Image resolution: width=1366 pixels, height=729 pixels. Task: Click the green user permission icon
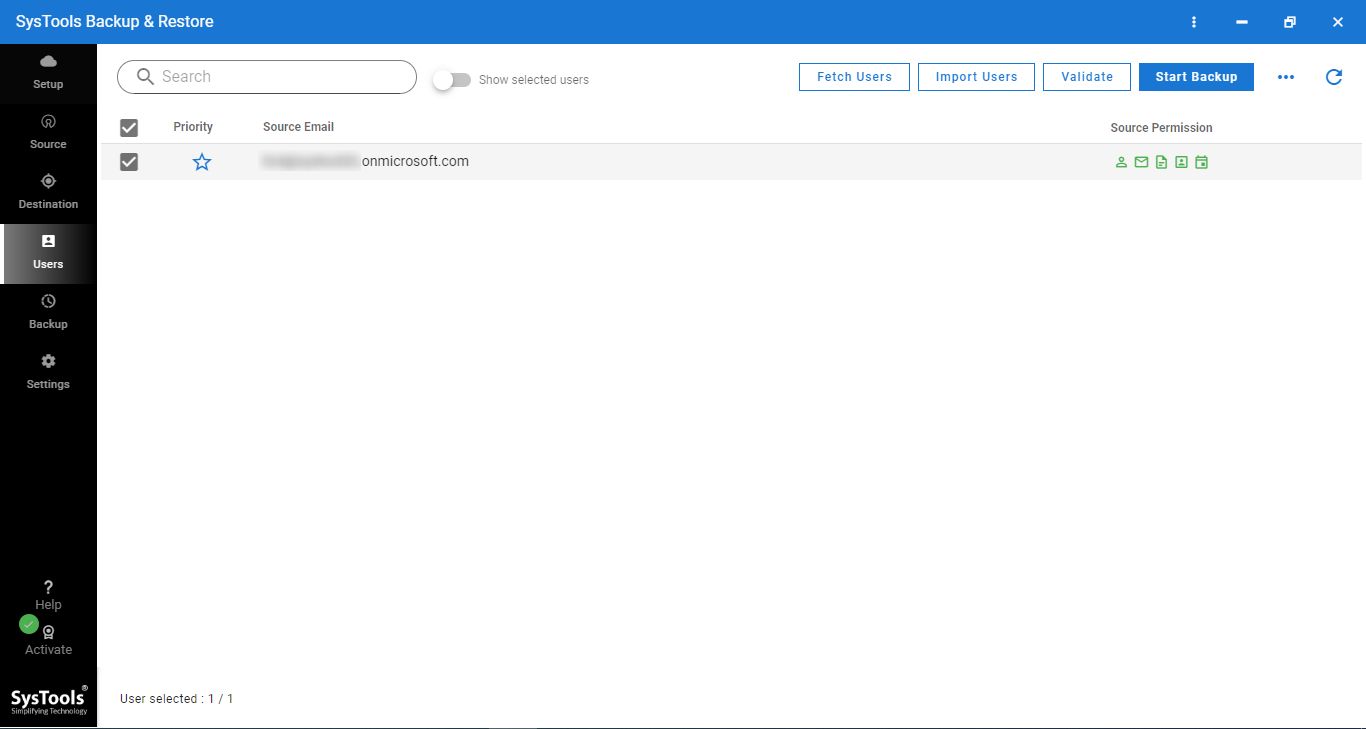pyautogui.click(x=1121, y=162)
